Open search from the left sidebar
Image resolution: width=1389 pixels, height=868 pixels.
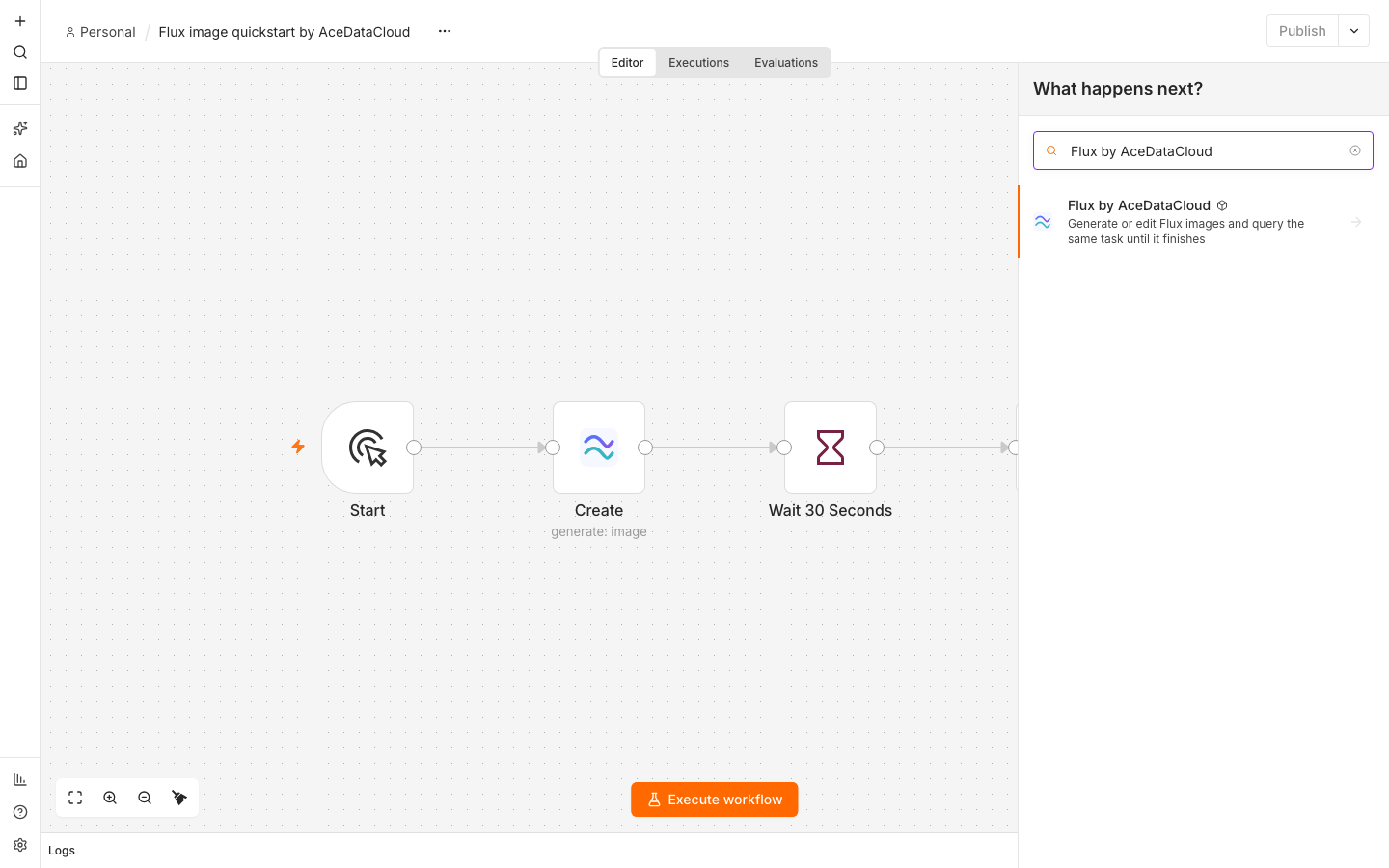point(20,52)
